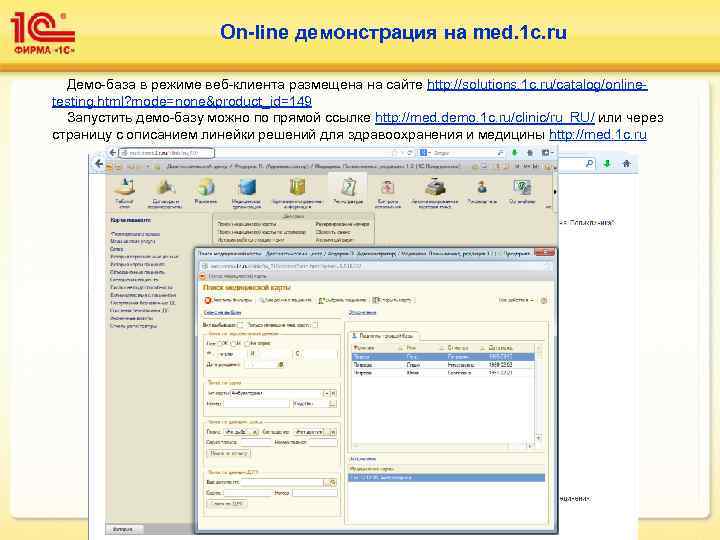Click the bookmark star in address bar
The height and width of the screenshot is (540, 720).
394,152
